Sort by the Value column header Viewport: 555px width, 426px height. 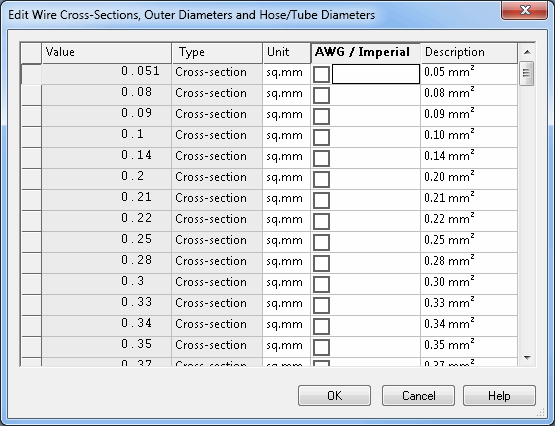click(x=107, y=53)
